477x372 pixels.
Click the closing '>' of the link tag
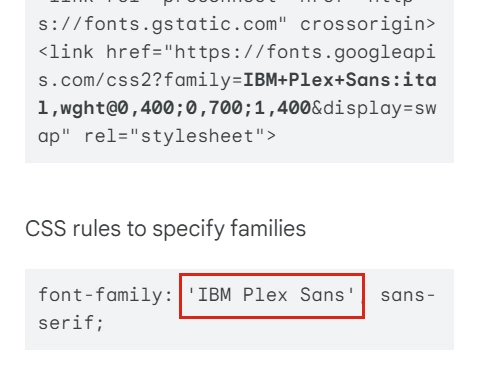tap(271, 136)
